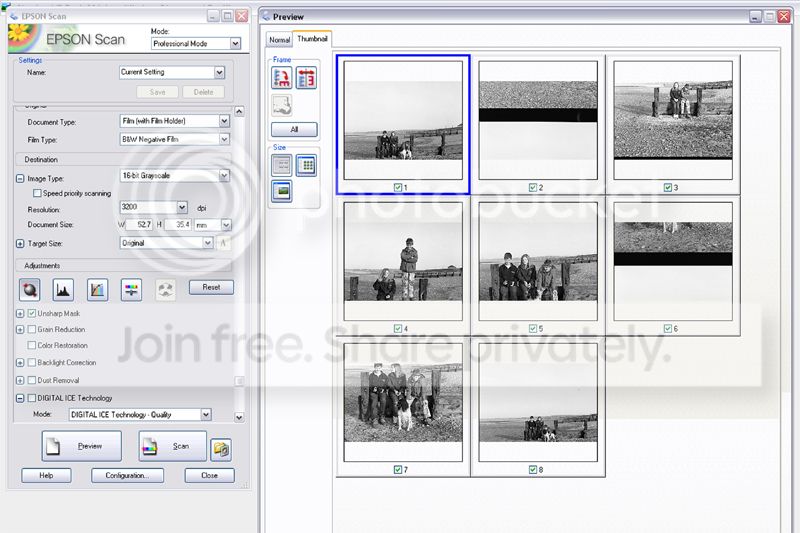Click the Document Size height field
Viewport: 800px width, 533px height.
(178, 225)
